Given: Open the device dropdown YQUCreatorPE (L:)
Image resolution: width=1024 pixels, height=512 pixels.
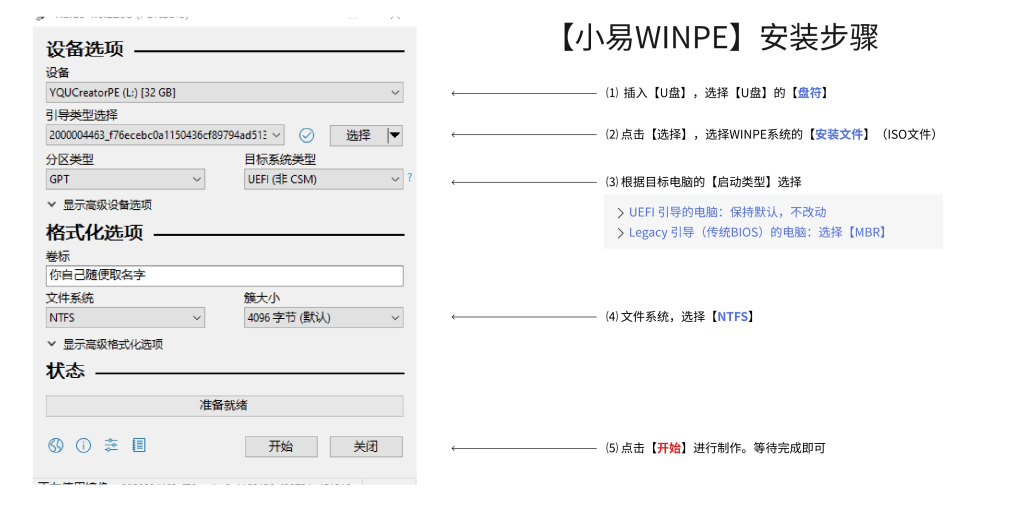Looking at the screenshot, I should coord(225,93).
